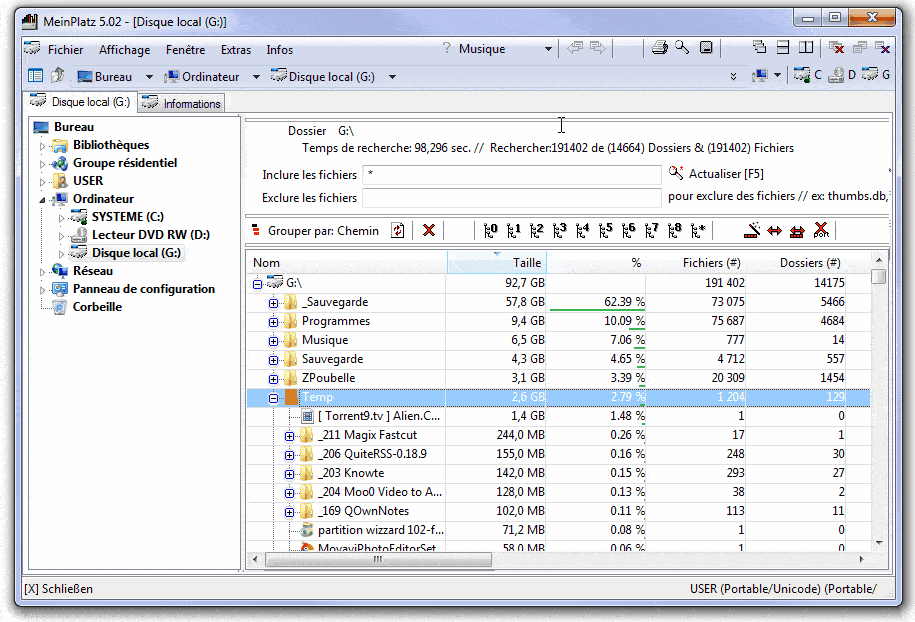
Task: Click the vertical scrollbar thumb of the file list
Action: tap(879, 275)
